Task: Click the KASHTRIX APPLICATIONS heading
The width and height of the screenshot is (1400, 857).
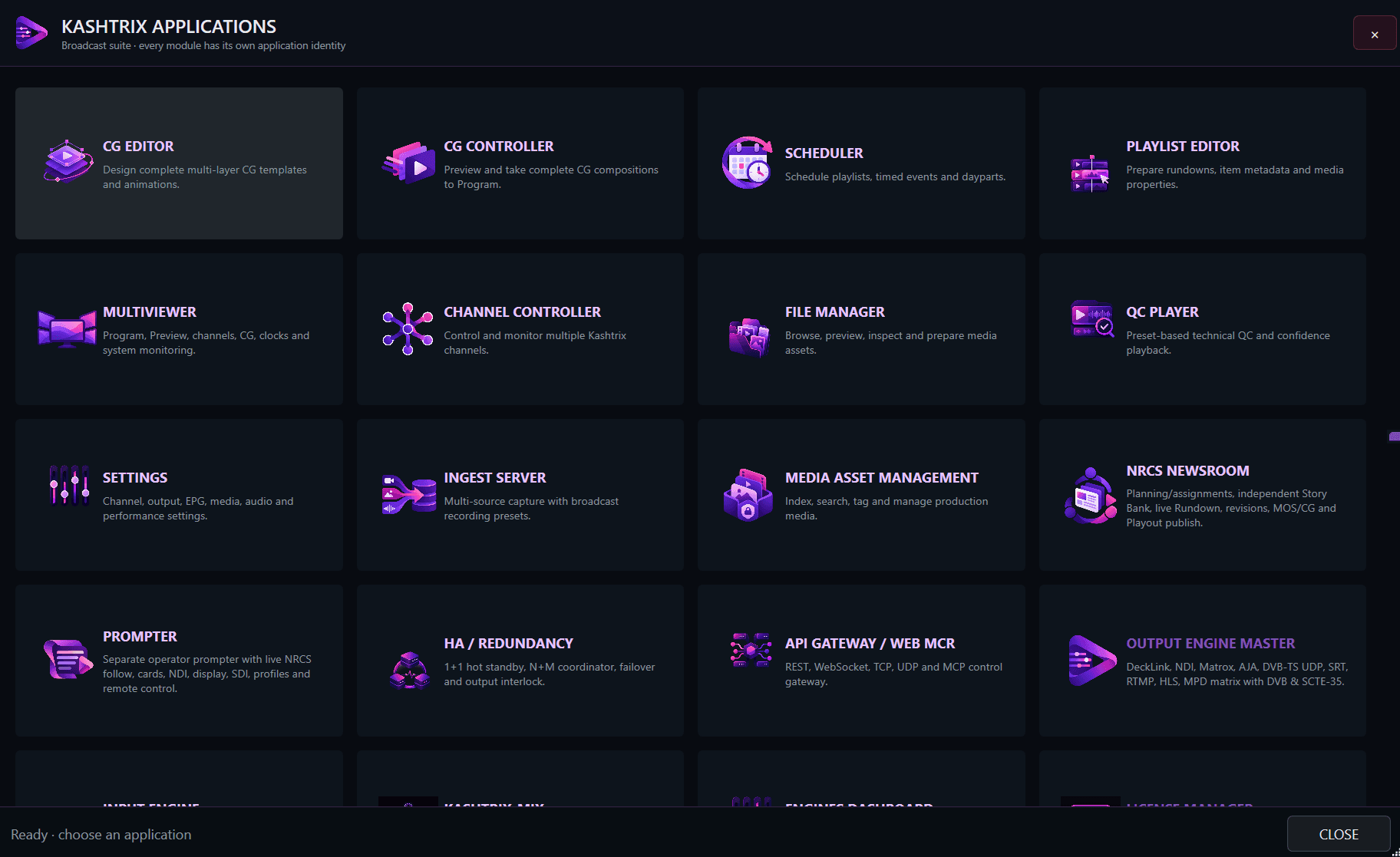Action: click(x=169, y=26)
